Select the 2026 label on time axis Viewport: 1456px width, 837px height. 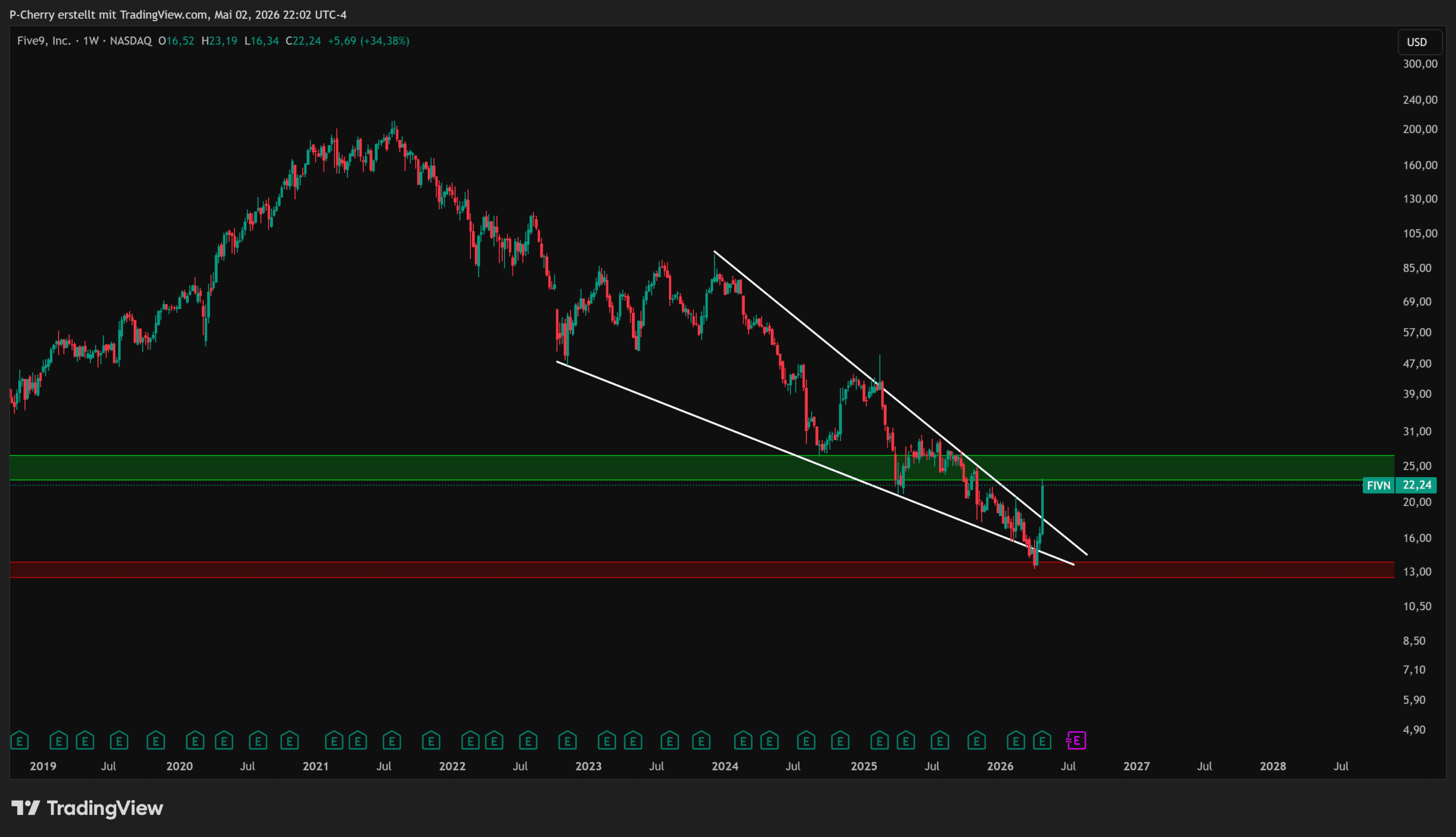point(1000,766)
